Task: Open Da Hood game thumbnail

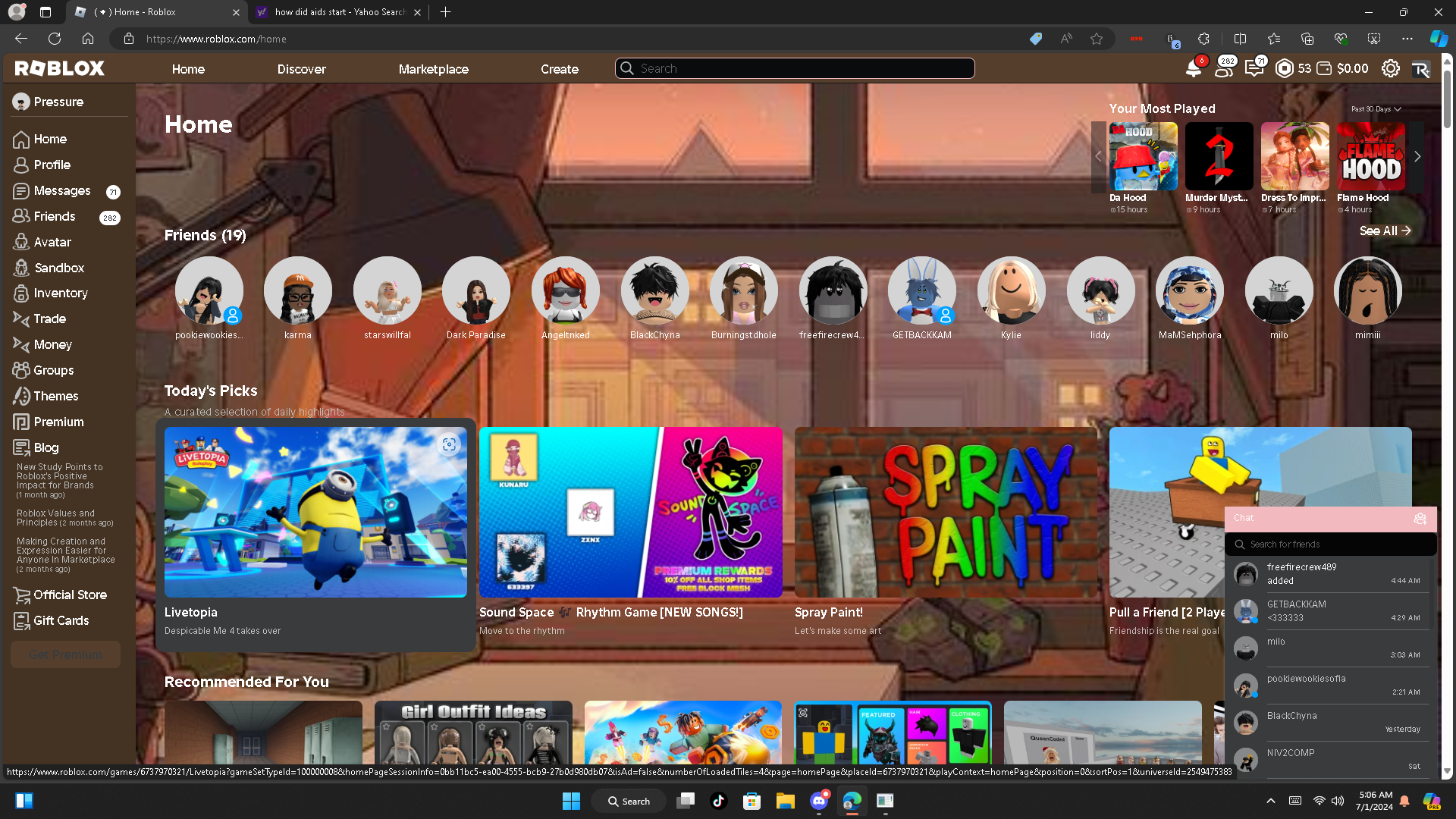Action: (1143, 156)
